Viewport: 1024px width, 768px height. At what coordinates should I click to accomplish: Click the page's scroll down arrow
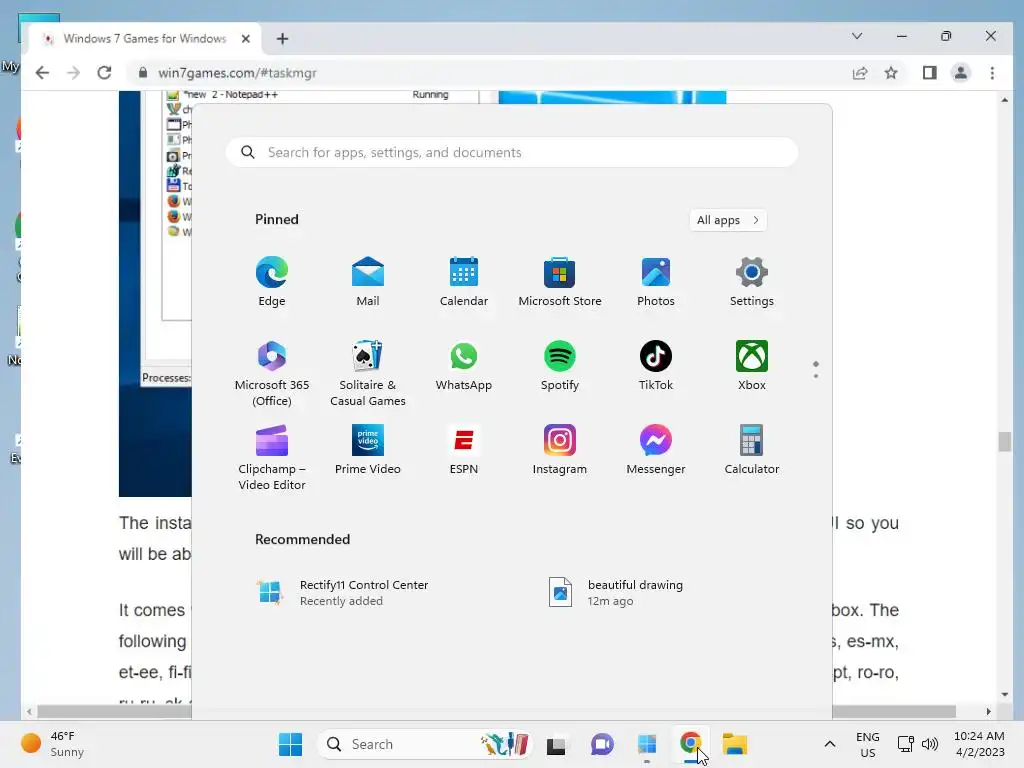click(x=1004, y=694)
